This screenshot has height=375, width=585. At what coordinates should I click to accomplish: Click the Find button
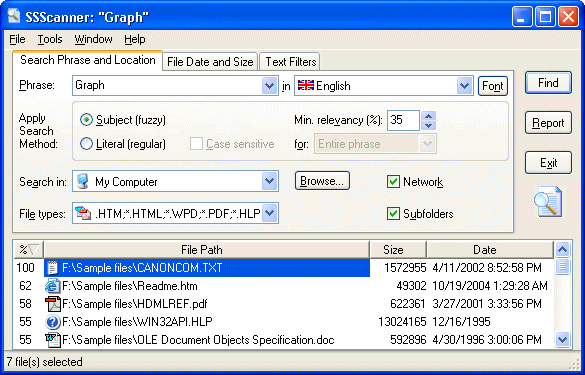[548, 83]
